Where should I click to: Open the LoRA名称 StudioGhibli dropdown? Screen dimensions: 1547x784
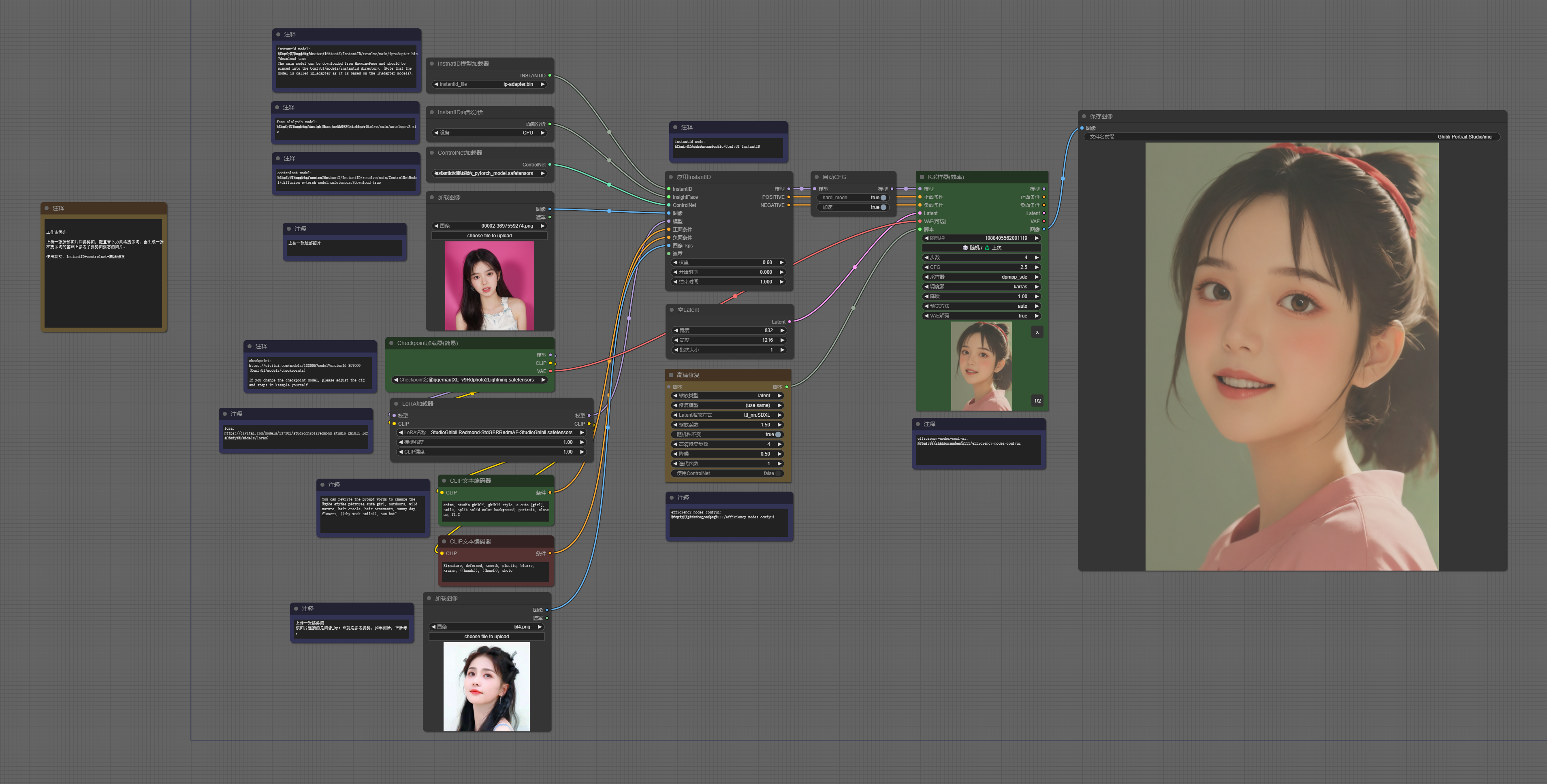(x=491, y=433)
